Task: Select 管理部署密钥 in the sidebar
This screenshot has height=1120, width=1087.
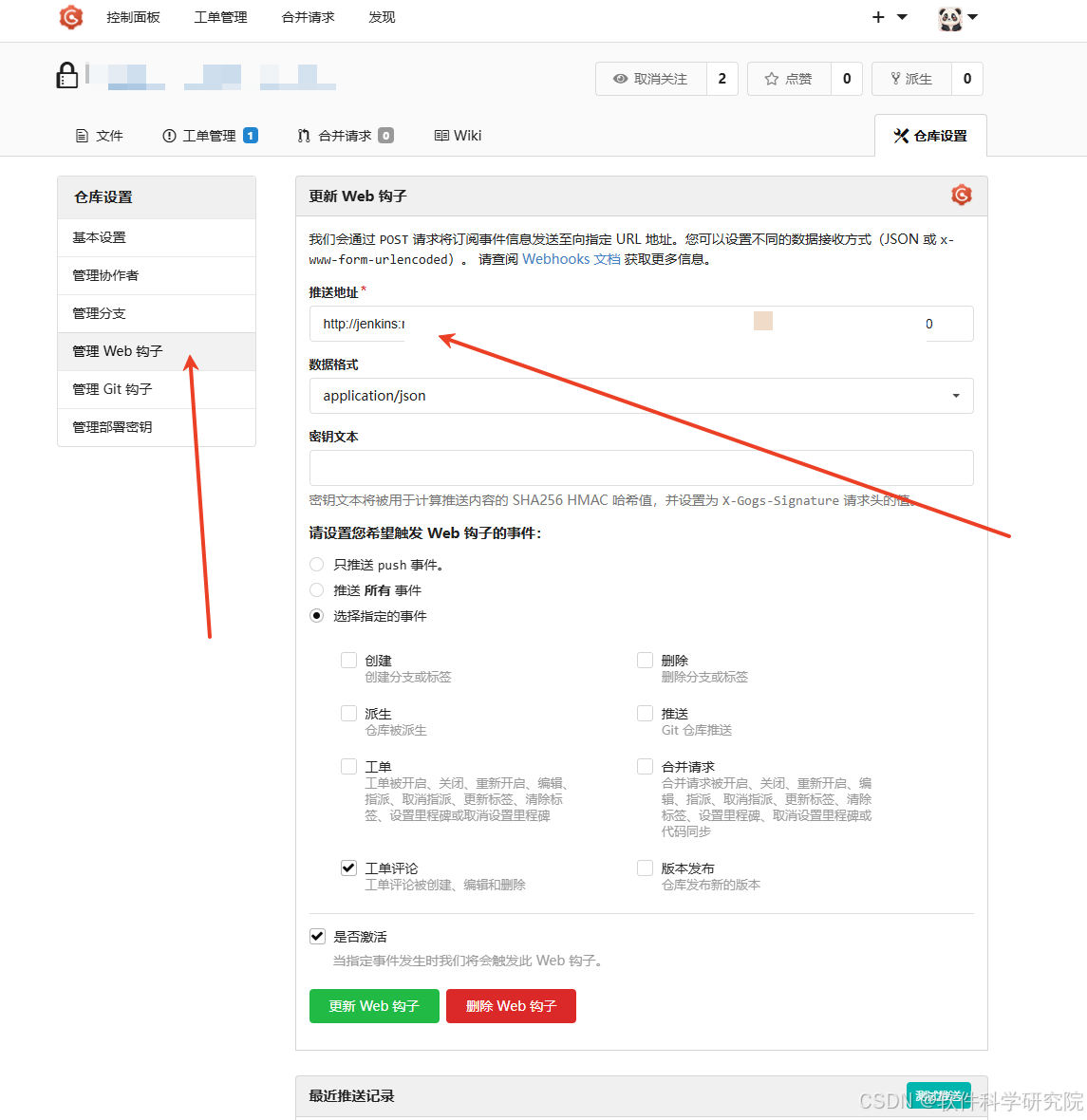Action: click(157, 426)
